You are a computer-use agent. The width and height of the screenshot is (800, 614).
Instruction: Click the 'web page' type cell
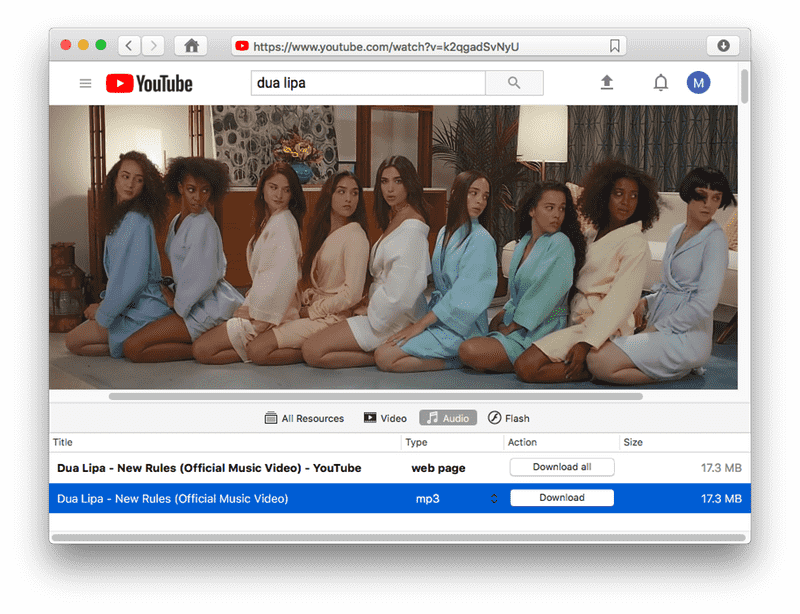pos(438,468)
